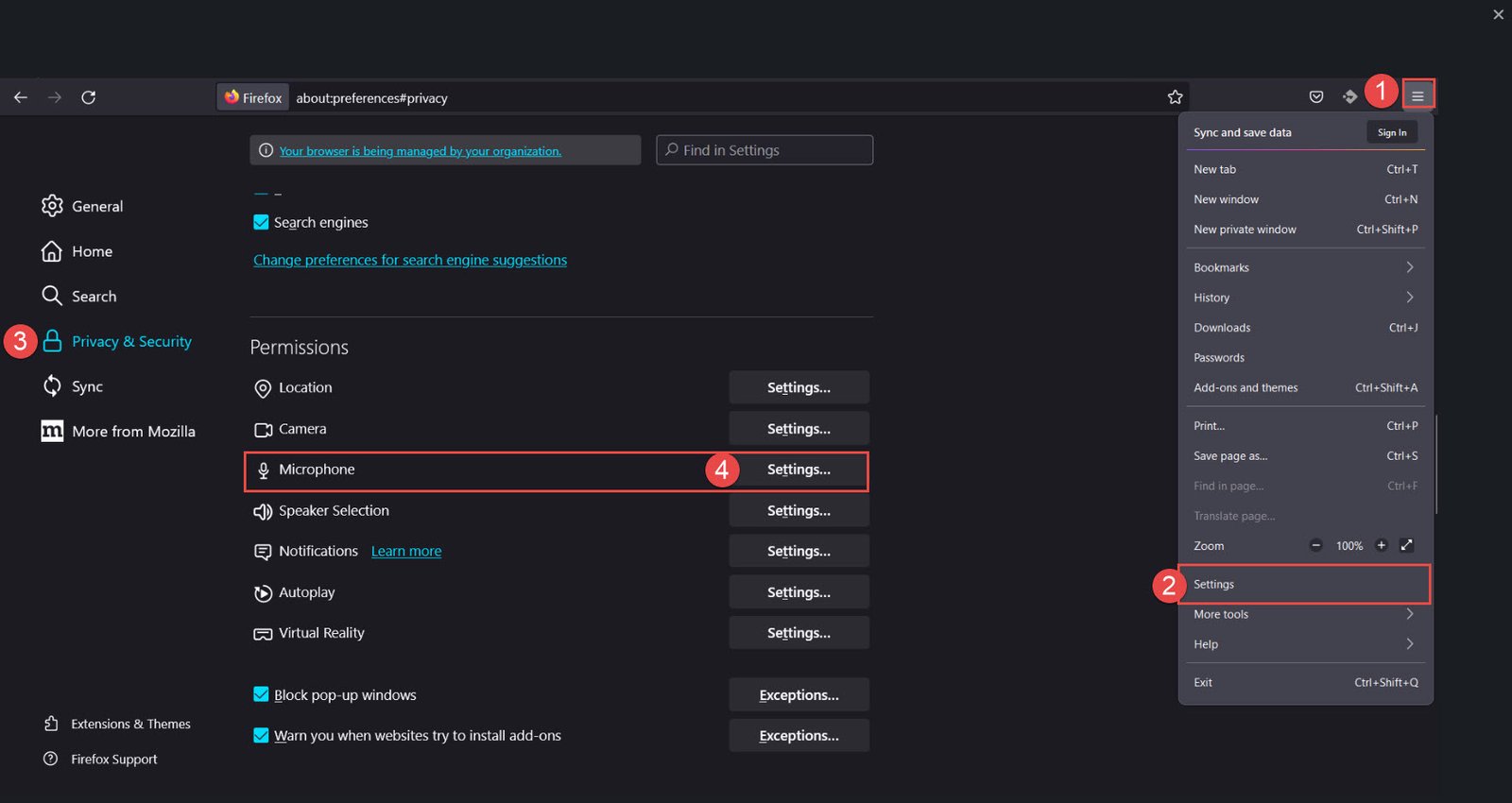The height and width of the screenshot is (803, 1512).
Task: Open the Privacy & Security section
Action: tap(131, 341)
